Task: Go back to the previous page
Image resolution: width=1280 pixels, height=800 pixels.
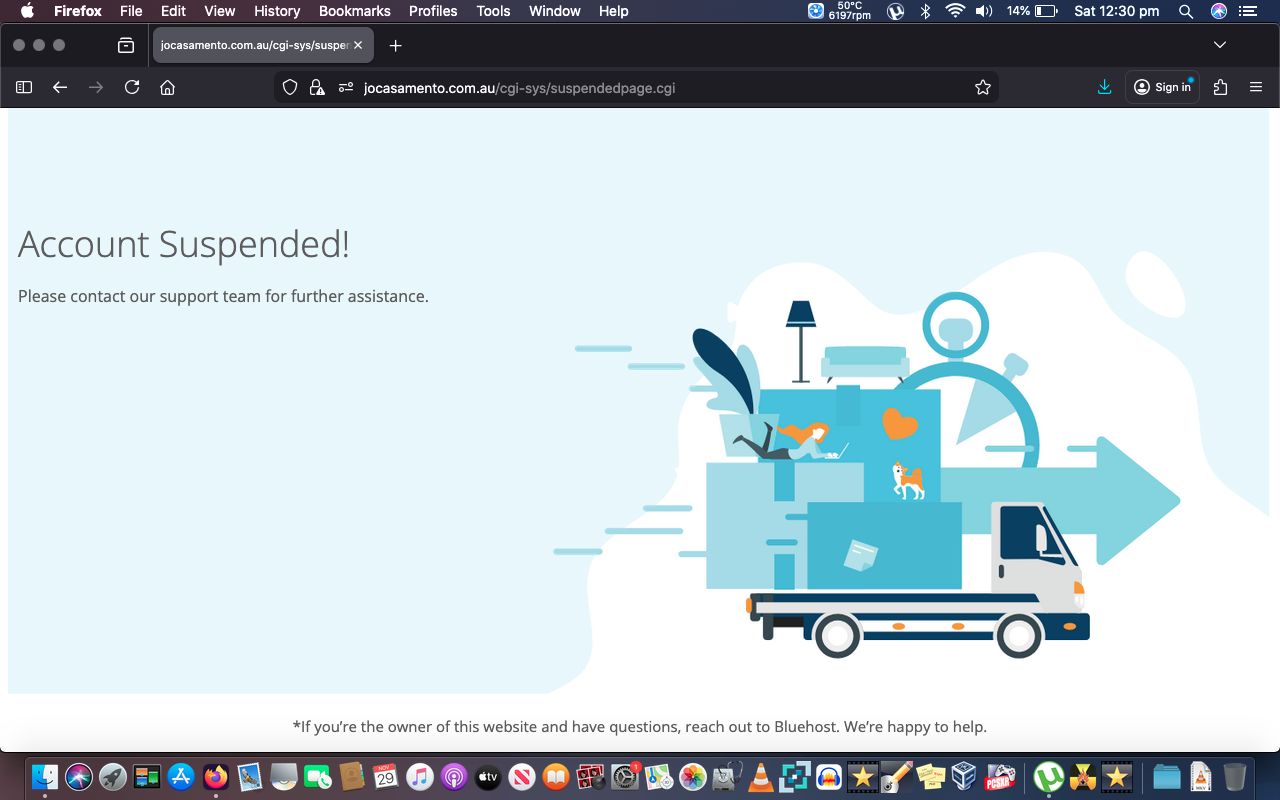Action: tap(60, 88)
